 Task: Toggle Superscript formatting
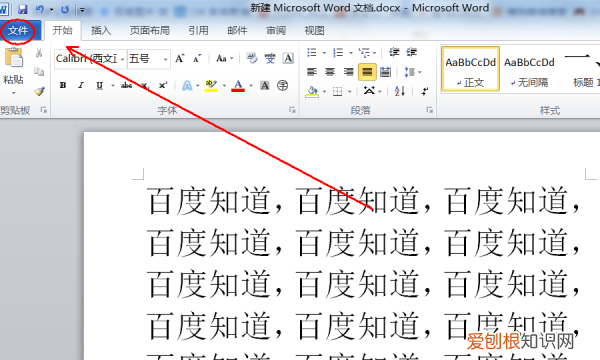pos(163,85)
